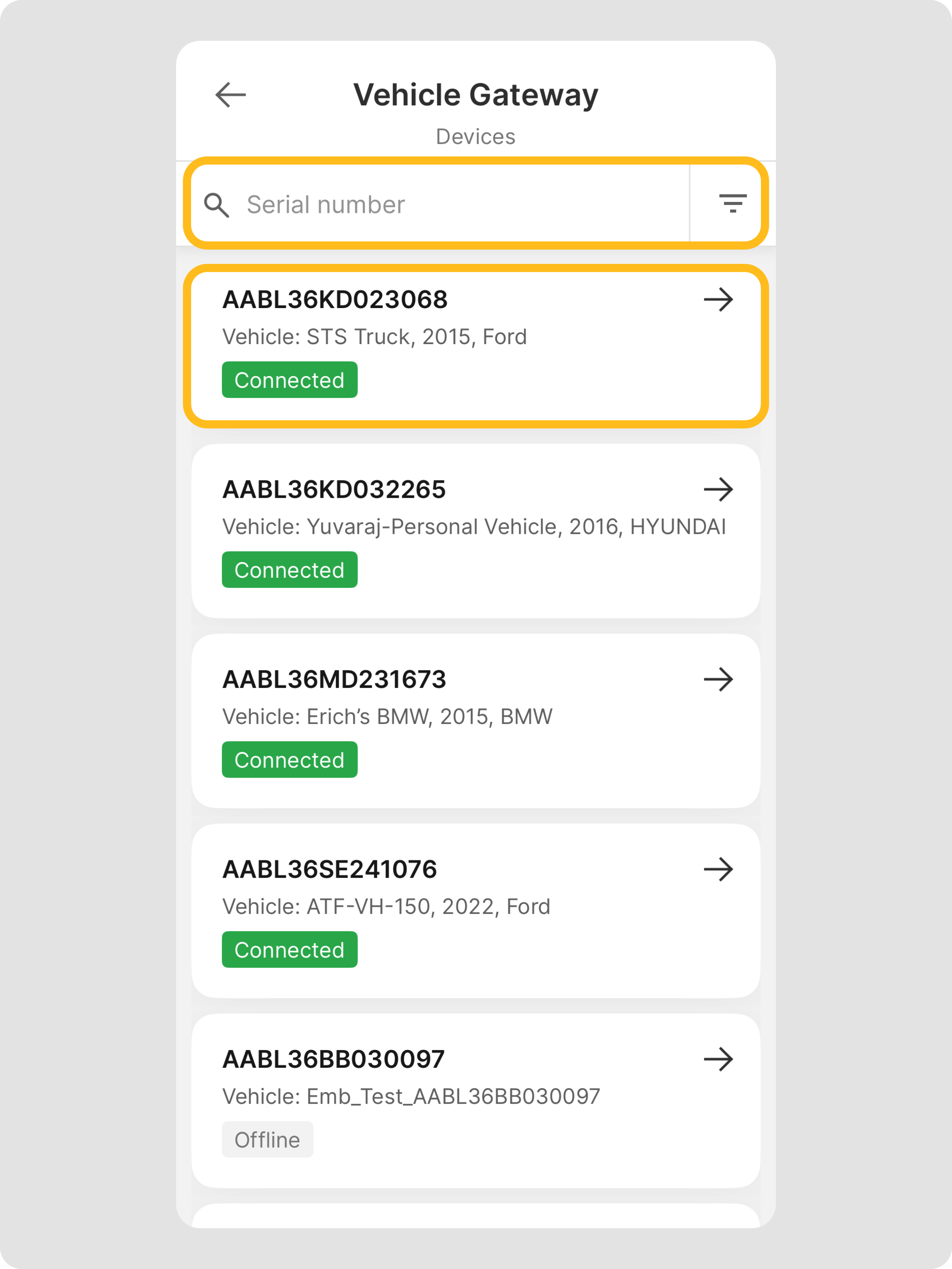This screenshot has height=1269, width=952.
Task: Open AABL36KD023068 via its arrow icon
Action: click(718, 300)
